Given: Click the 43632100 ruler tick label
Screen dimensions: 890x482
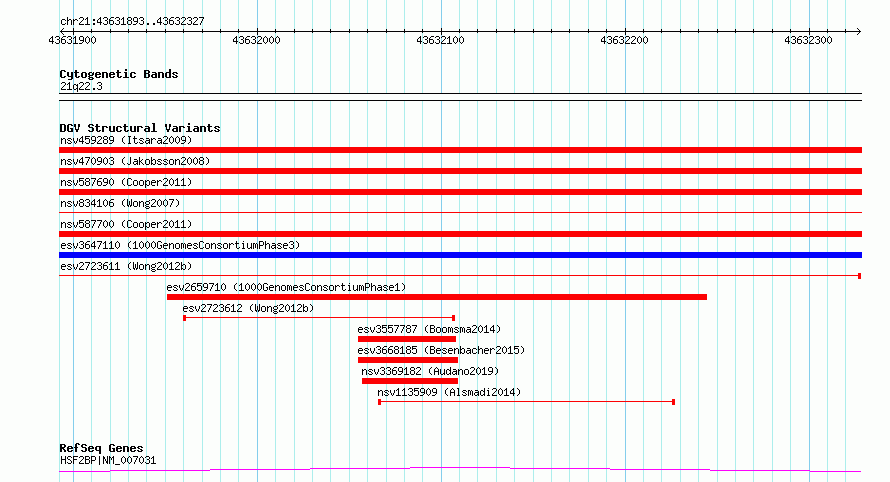Looking at the screenshot, I should (440, 40).
